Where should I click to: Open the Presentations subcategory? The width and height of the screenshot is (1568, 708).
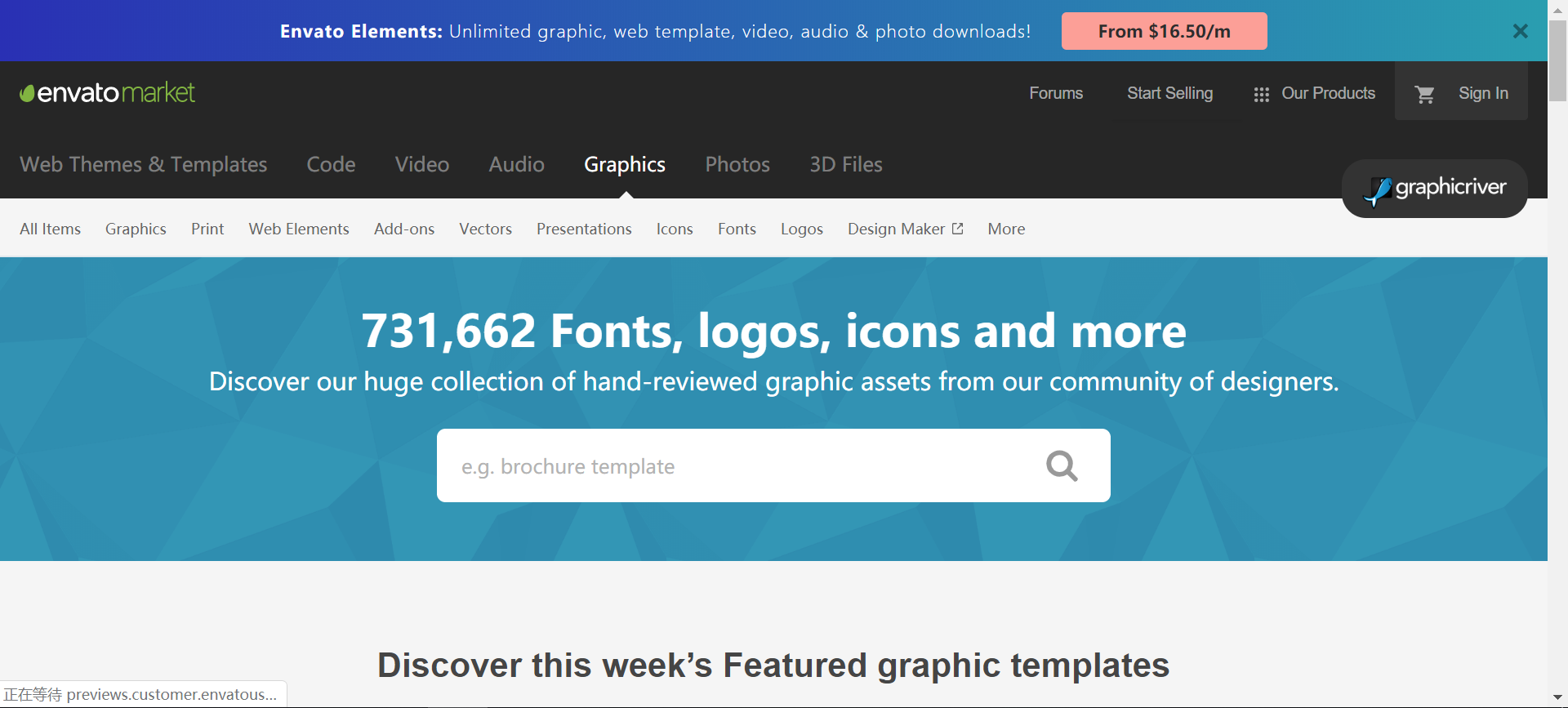click(584, 229)
